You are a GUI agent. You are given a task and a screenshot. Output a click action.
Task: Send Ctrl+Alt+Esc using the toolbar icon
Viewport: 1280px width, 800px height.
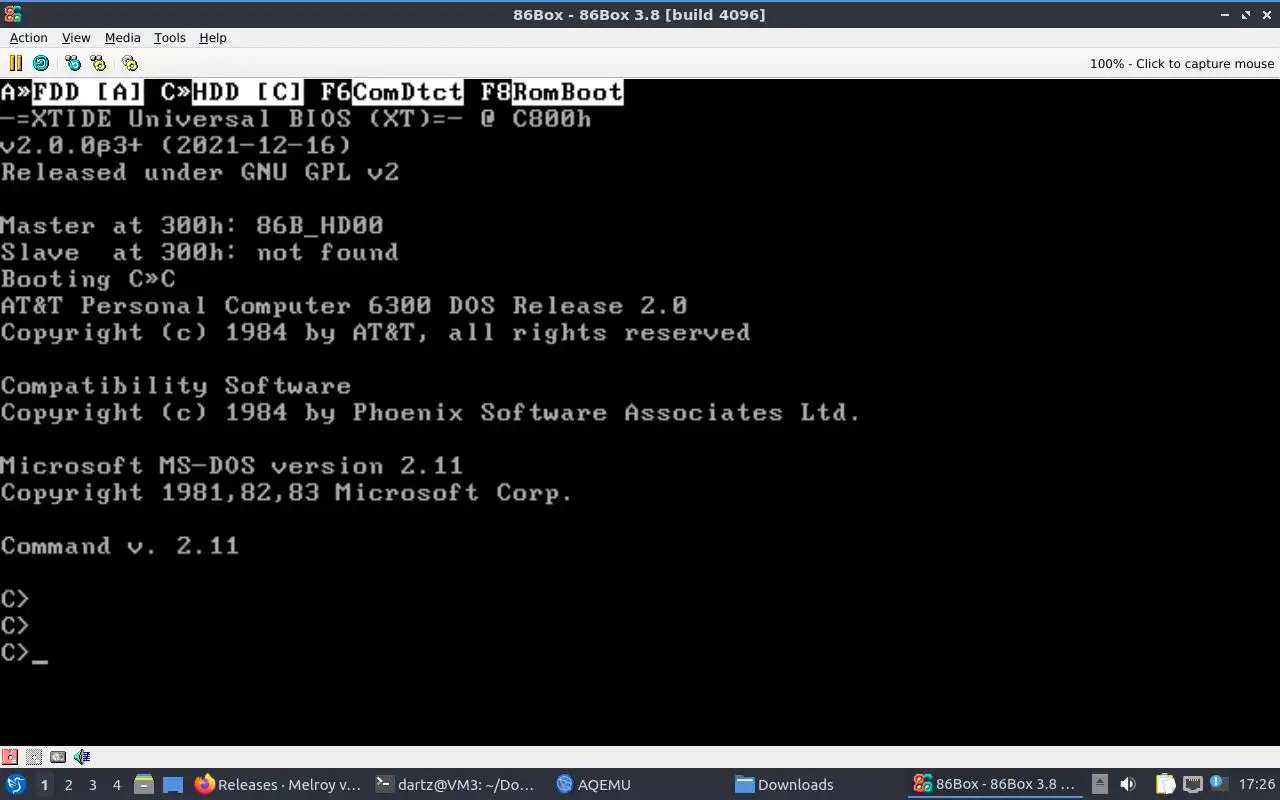point(98,63)
